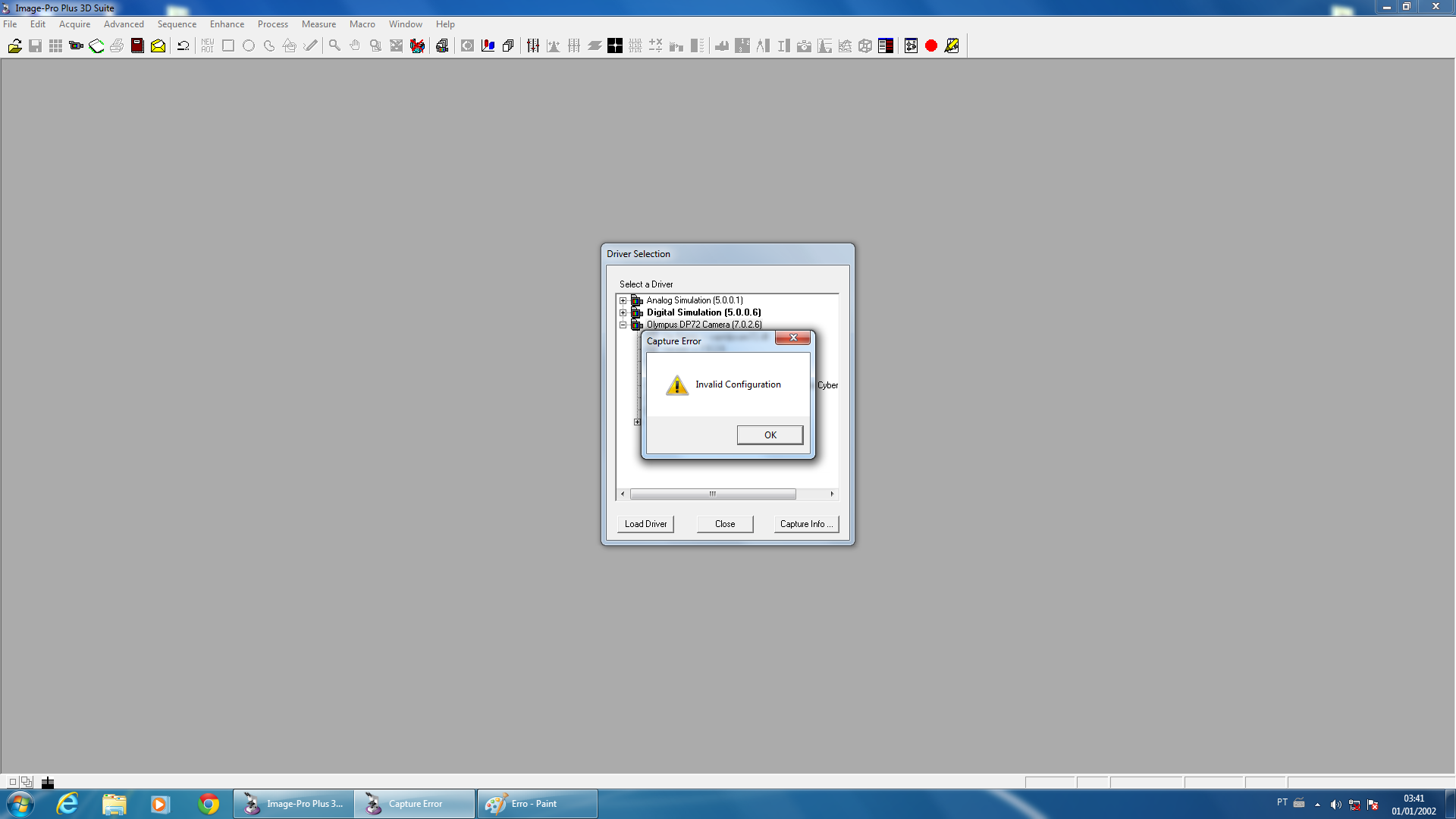
Task: Click the flatbed scanner icon
Action: pos(96,46)
